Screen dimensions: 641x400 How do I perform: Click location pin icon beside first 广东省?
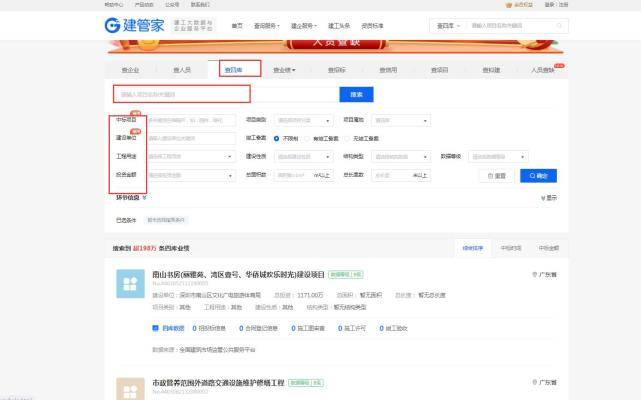(534, 274)
